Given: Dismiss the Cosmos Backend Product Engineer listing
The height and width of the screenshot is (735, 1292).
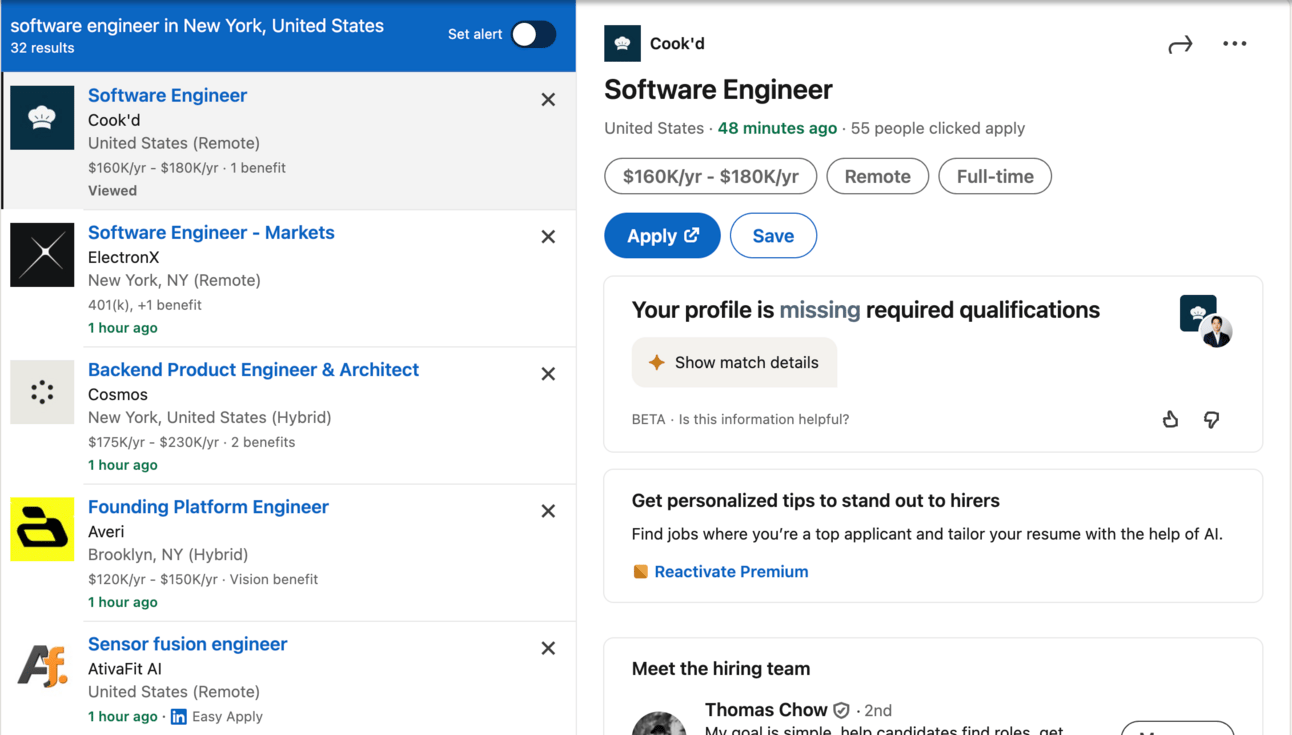Looking at the screenshot, I should (x=548, y=374).
